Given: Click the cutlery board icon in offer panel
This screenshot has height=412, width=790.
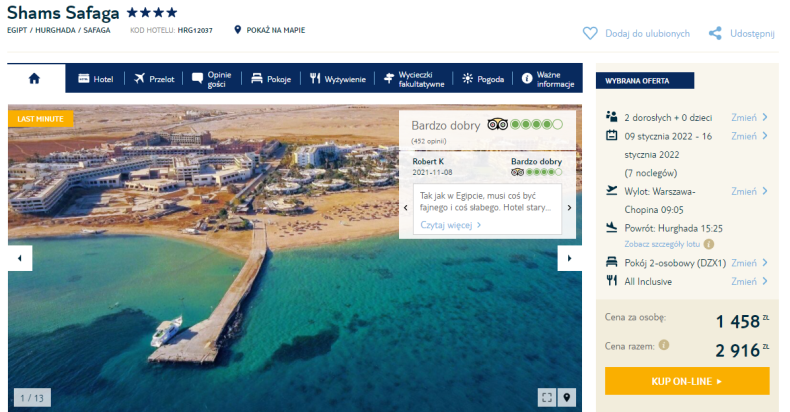Looking at the screenshot, I should click(x=612, y=281).
